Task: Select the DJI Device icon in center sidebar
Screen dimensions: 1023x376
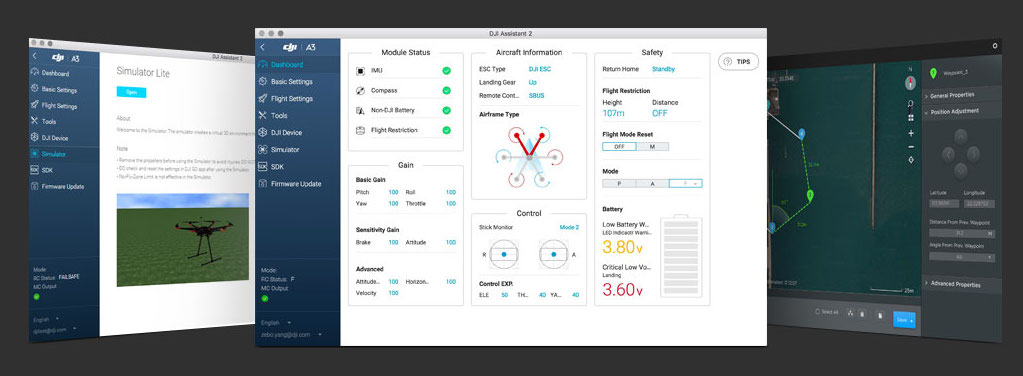Action: point(262,133)
